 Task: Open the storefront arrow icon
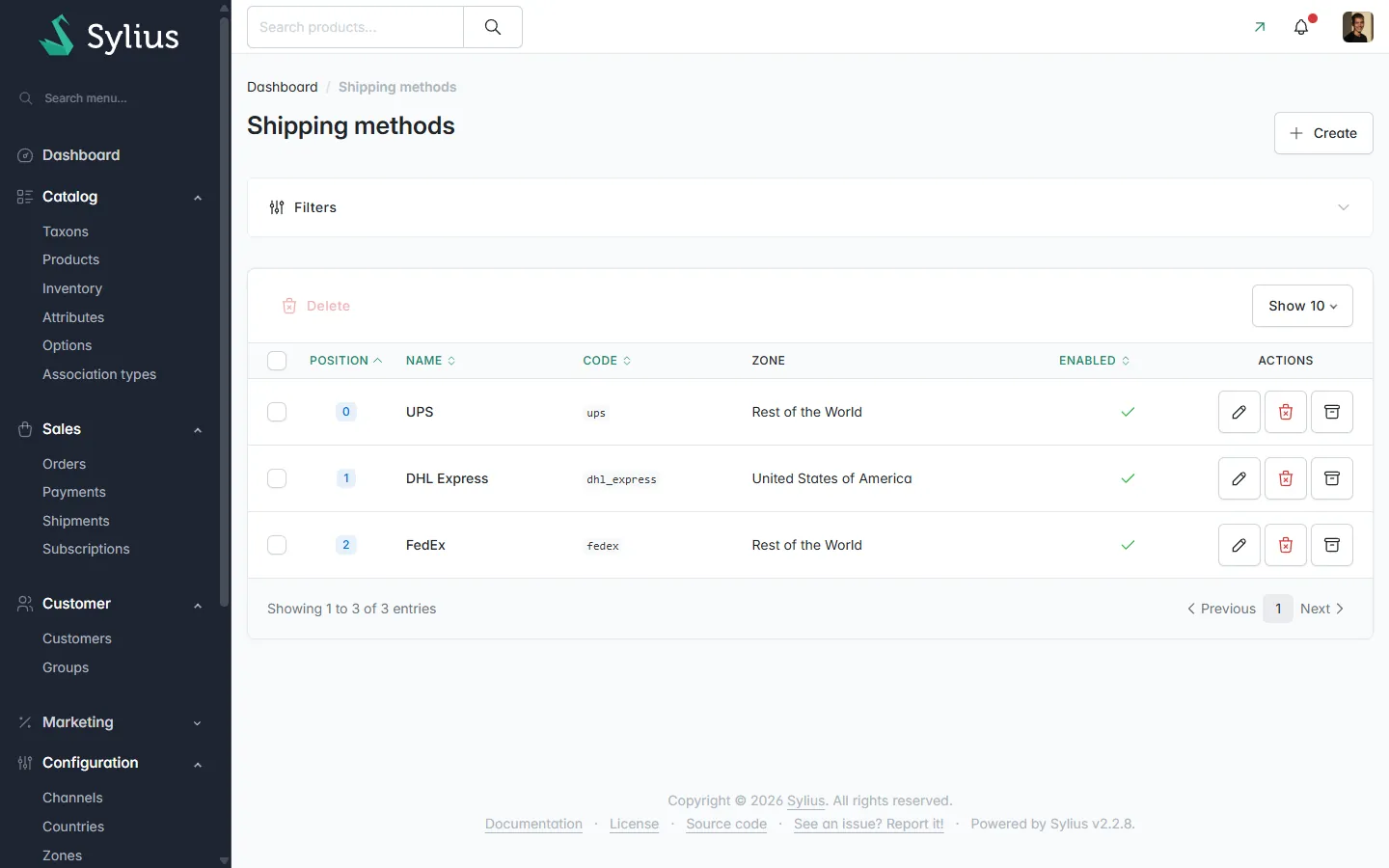[x=1260, y=27]
